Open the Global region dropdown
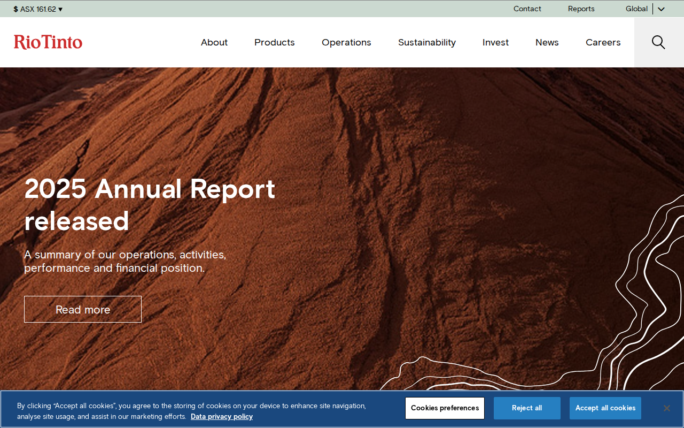The height and width of the screenshot is (428, 684). pyautogui.click(x=637, y=9)
